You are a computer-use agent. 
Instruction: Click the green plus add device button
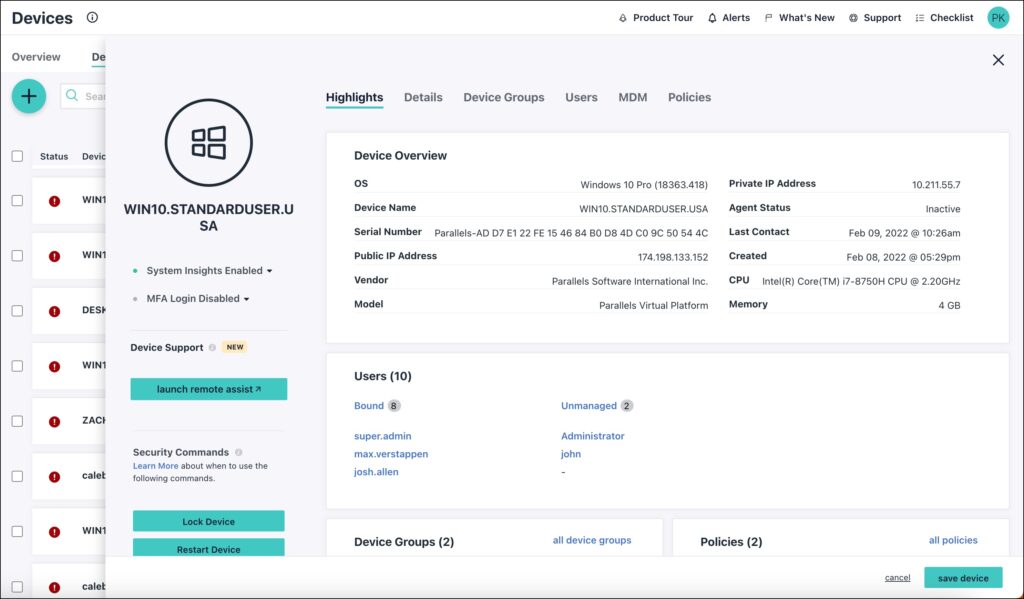tap(29, 96)
